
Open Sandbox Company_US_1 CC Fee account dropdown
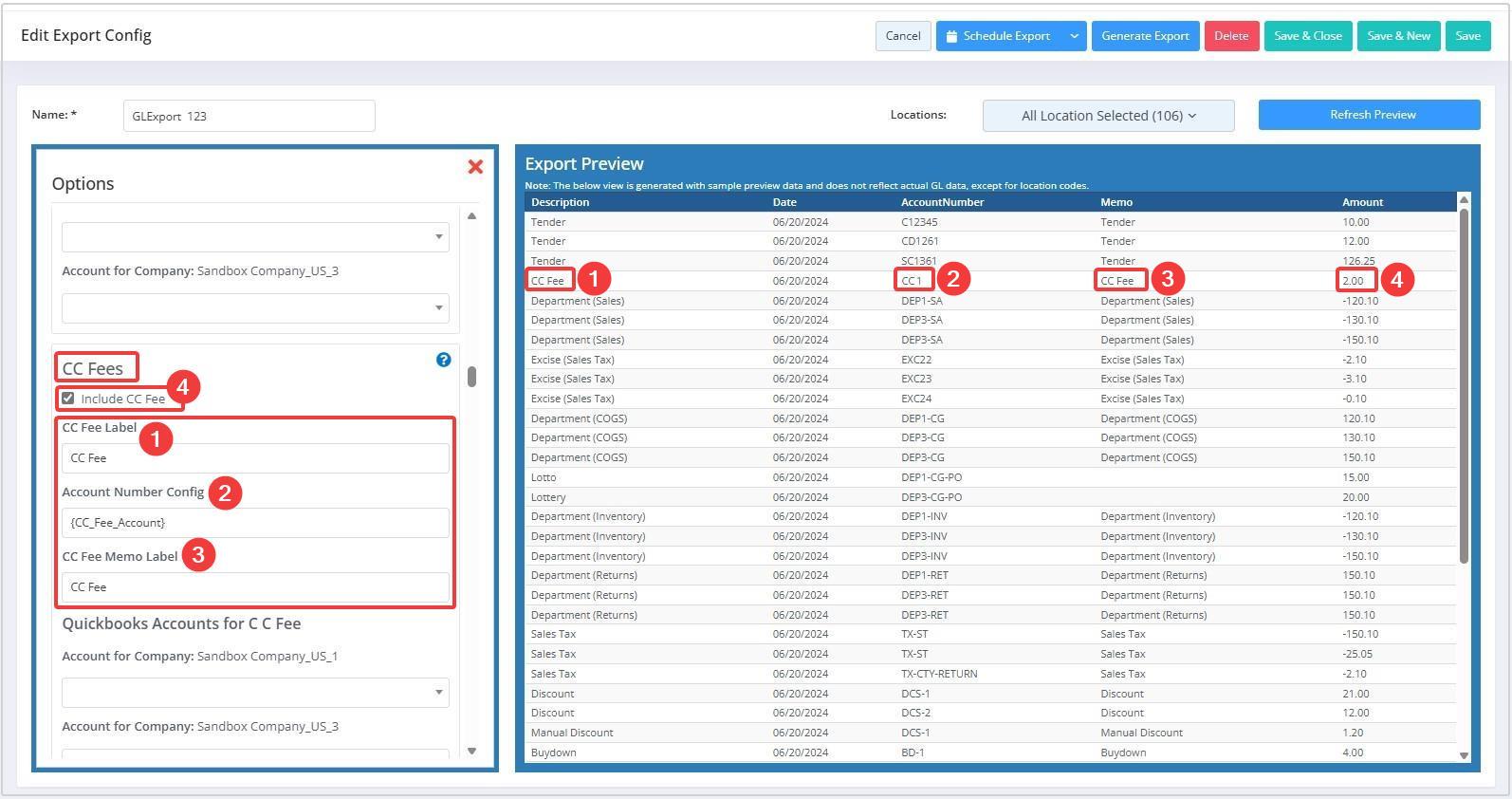pyautogui.click(x=255, y=693)
